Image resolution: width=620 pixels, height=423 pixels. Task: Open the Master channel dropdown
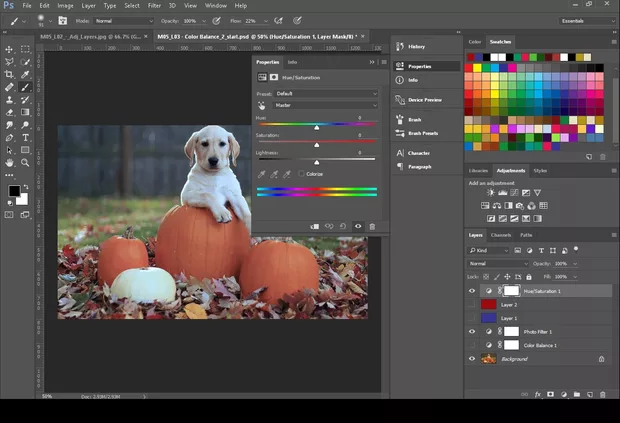pos(326,105)
